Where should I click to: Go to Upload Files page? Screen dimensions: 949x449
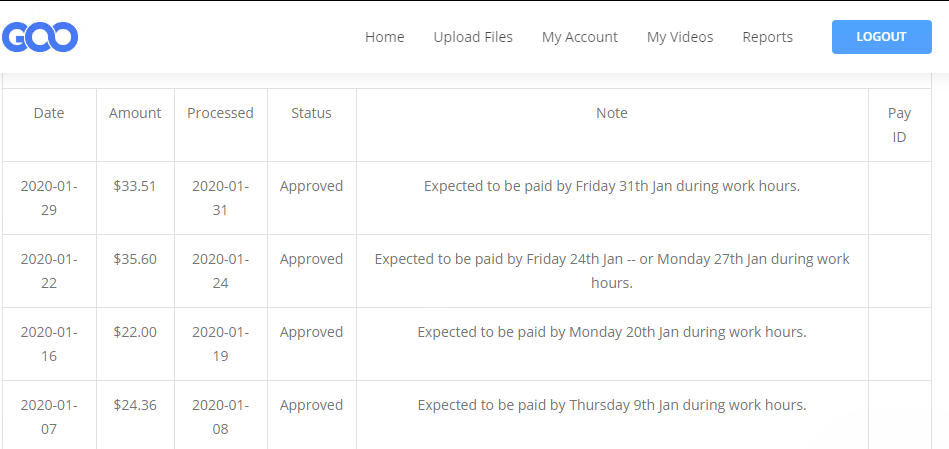473,37
